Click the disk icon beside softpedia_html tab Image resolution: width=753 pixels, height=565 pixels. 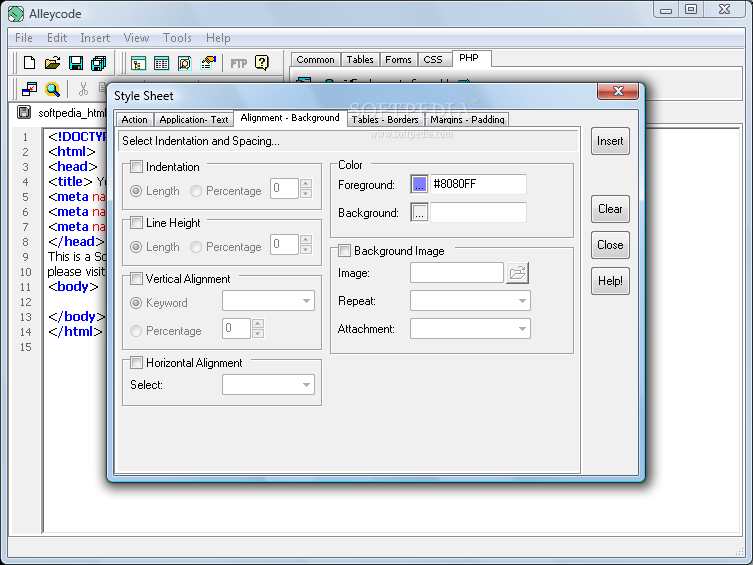[x=24, y=112]
